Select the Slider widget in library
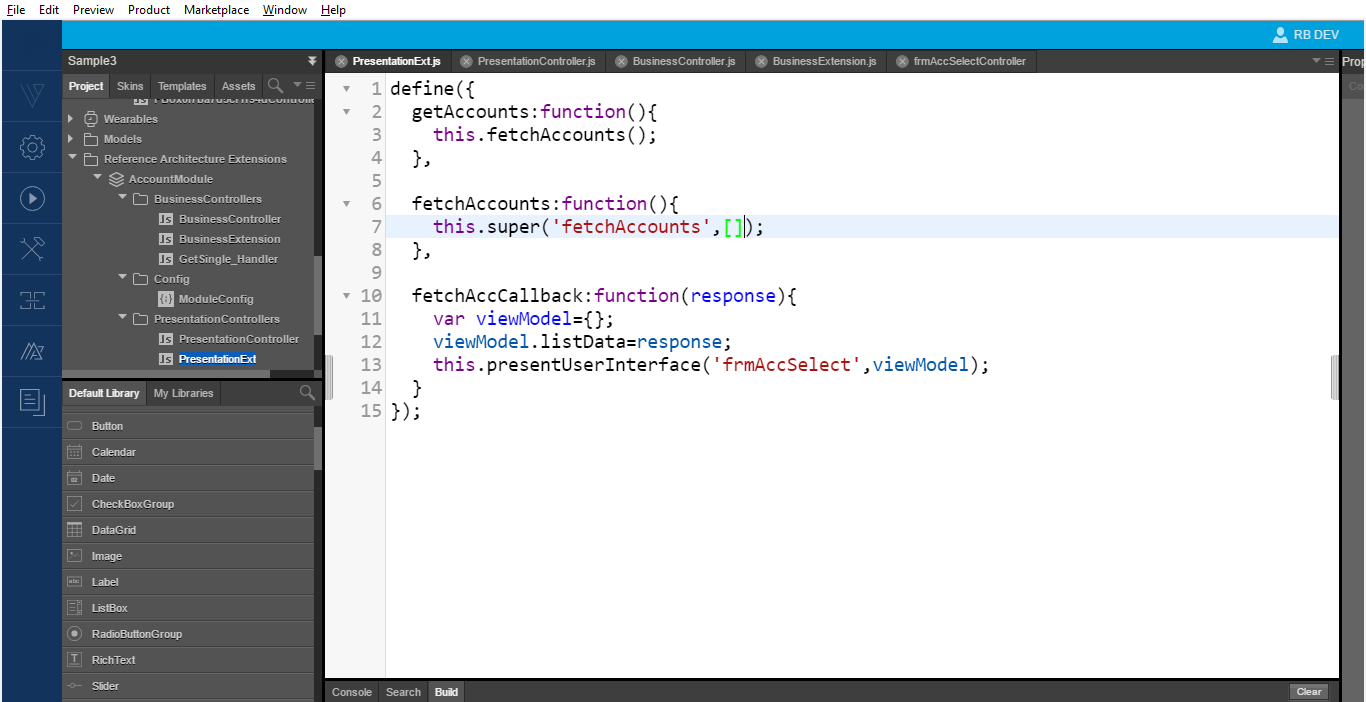The image size is (1366, 702). [x=188, y=686]
